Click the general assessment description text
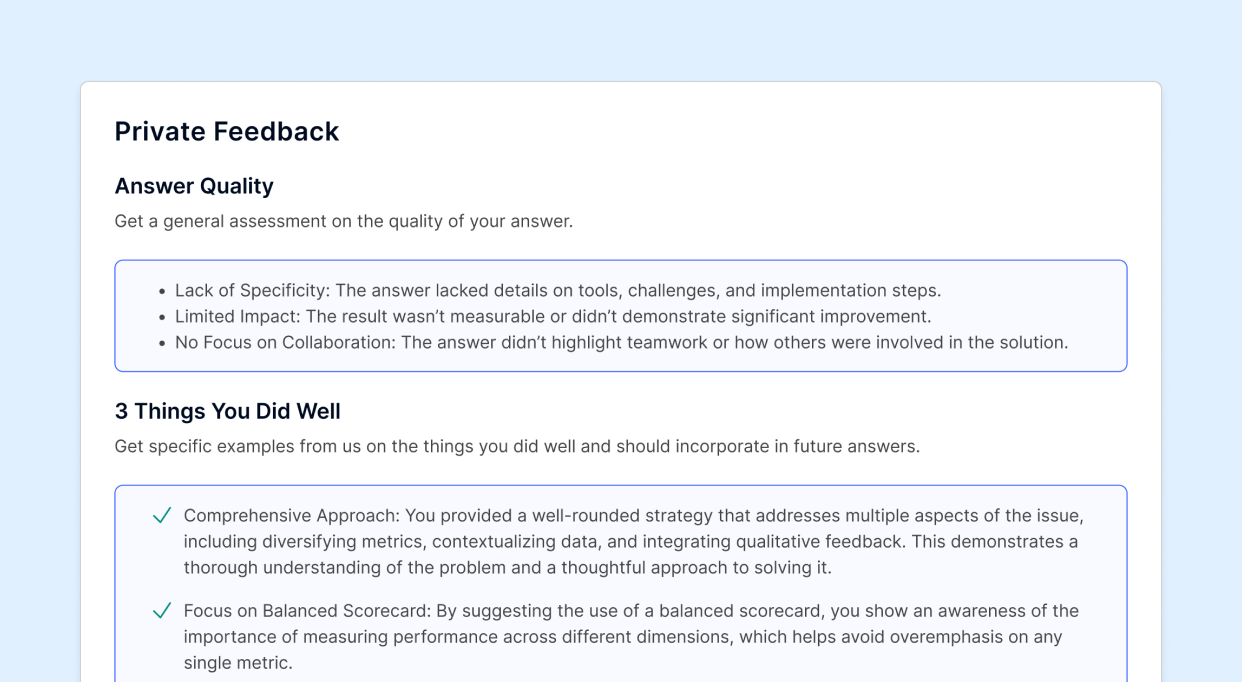 [344, 221]
